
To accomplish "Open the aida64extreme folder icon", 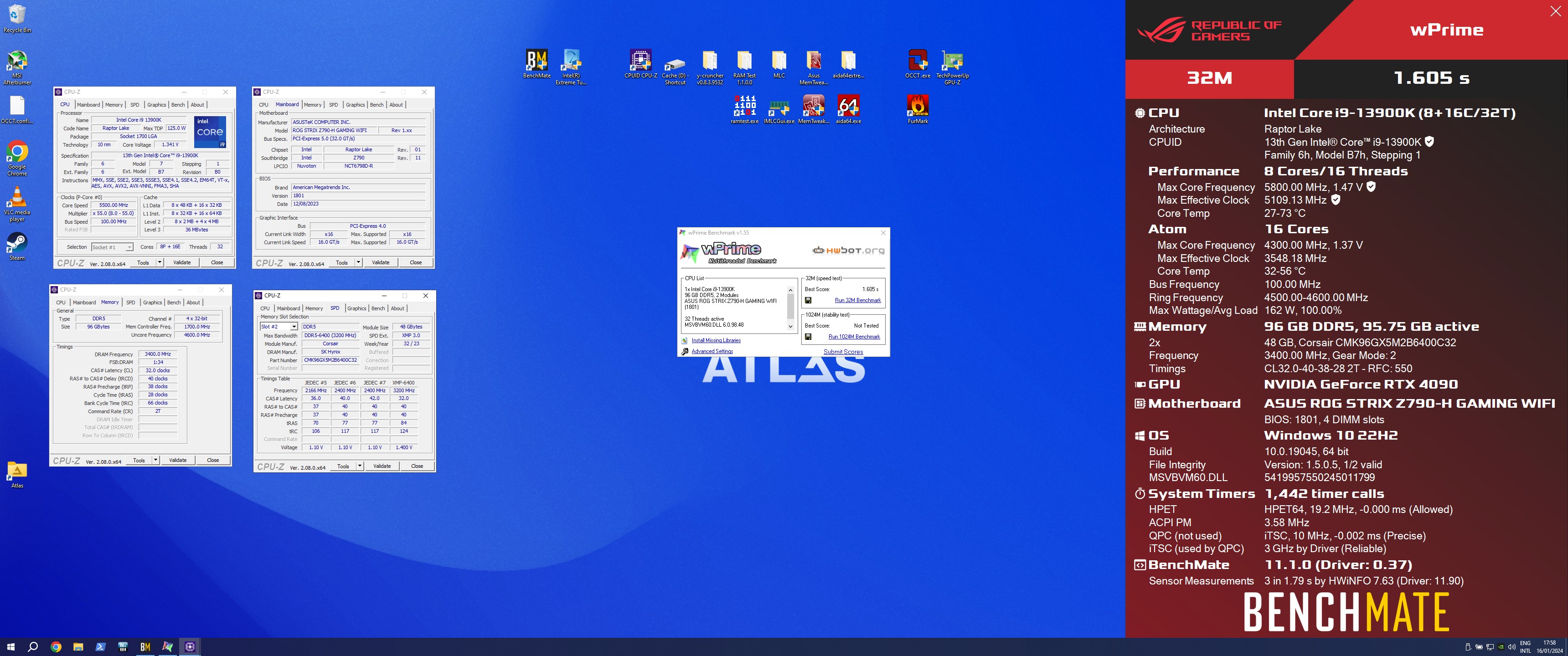I will (x=849, y=64).
